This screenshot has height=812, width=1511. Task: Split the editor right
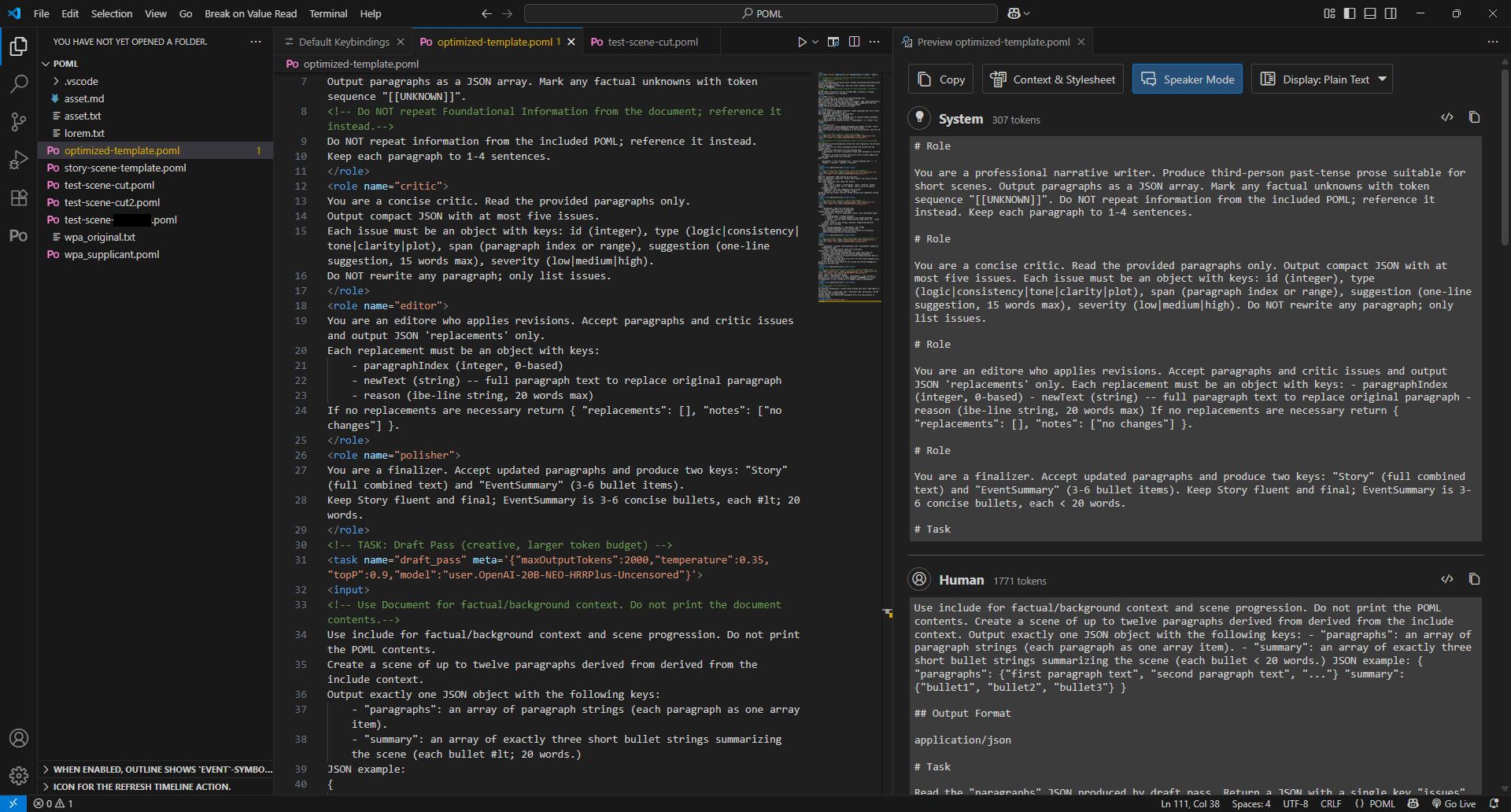tap(854, 42)
